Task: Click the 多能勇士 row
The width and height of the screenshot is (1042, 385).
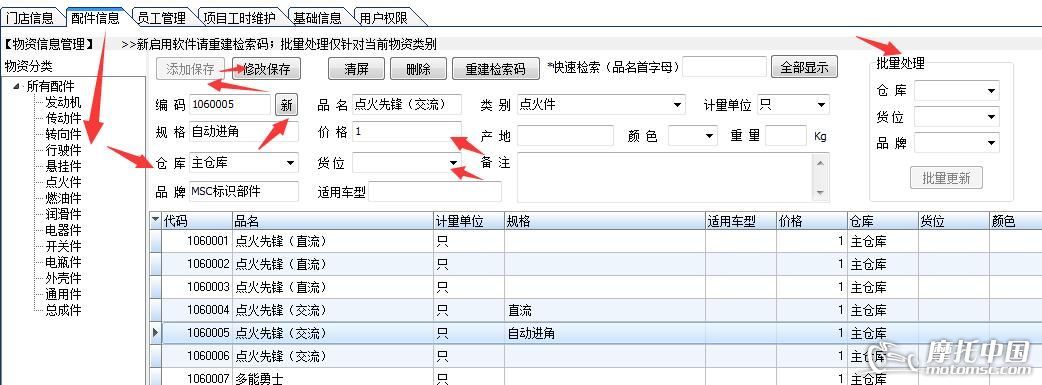Action: point(595,377)
